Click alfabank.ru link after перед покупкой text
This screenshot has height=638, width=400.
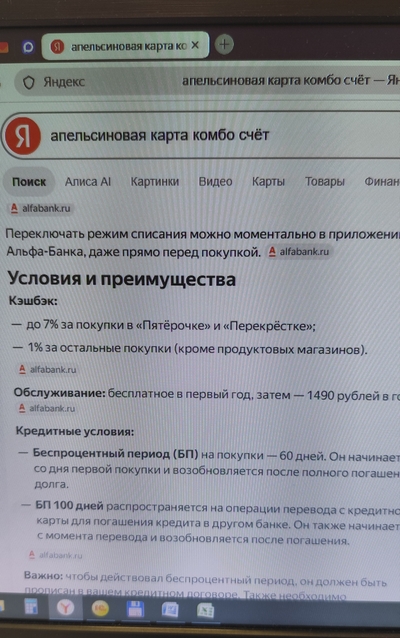(x=299, y=252)
